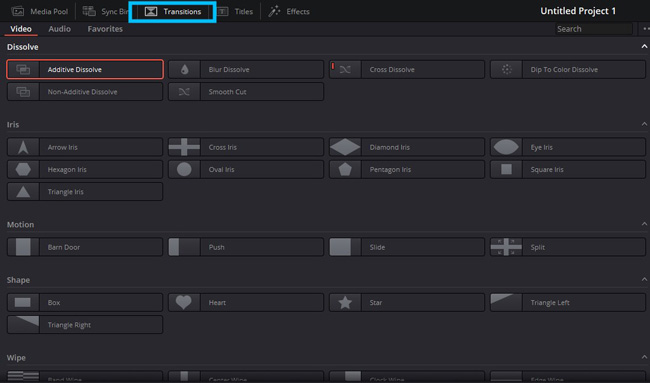
Task: Pick the Heart transition label
Action: pyautogui.click(x=217, y=303)
